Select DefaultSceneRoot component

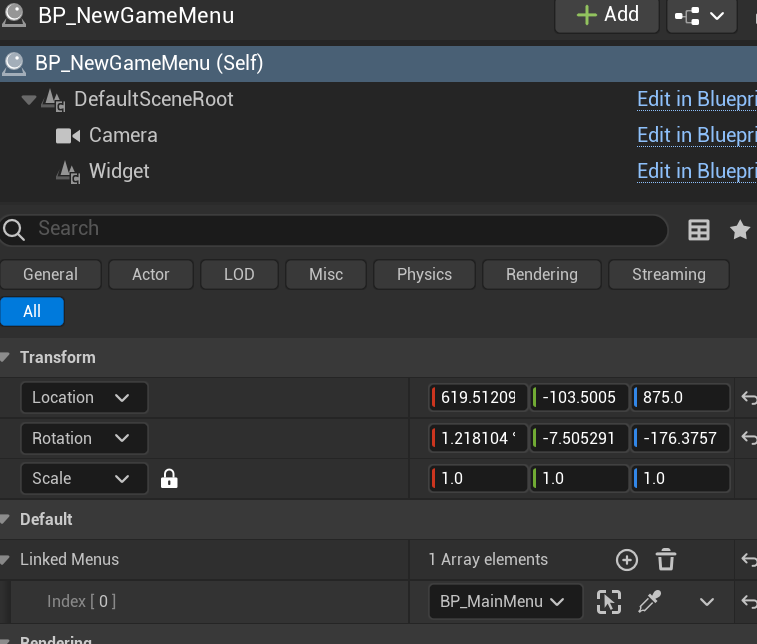pyautogui.click(x=154, y=99)
